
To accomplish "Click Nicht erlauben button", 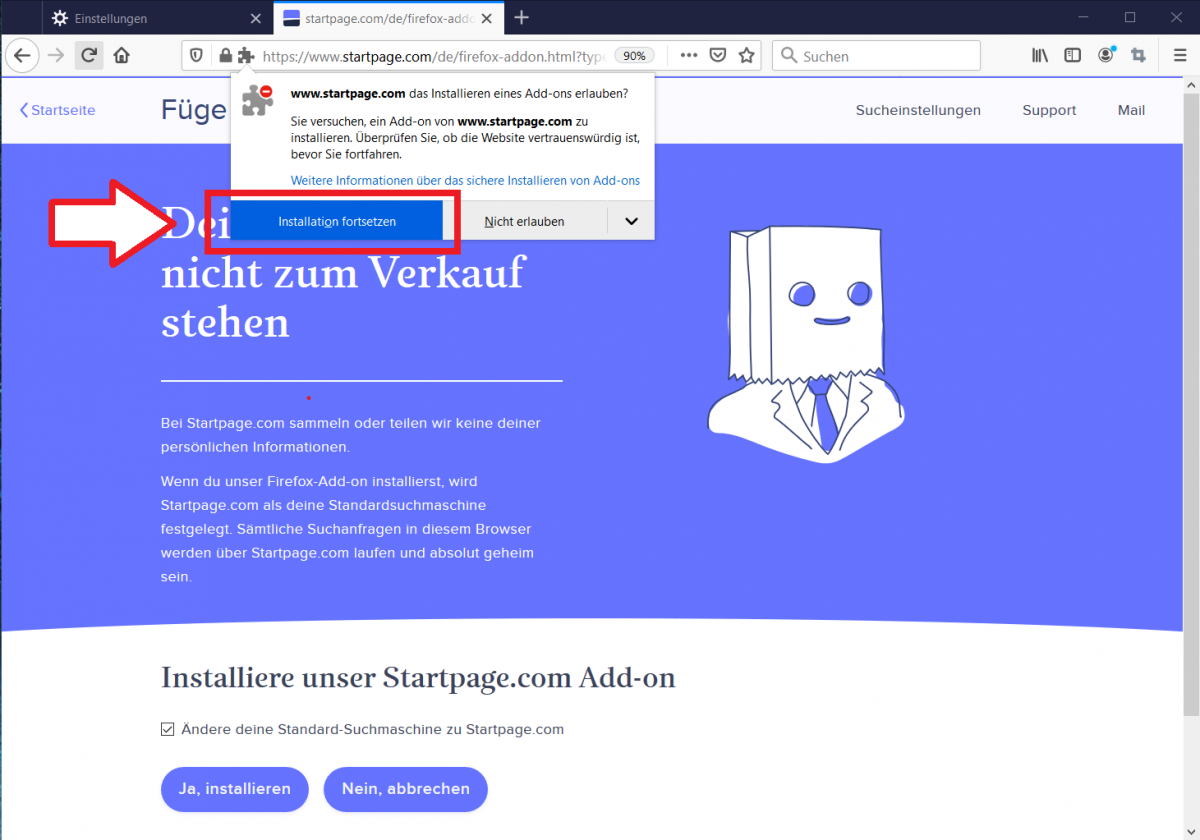I will (x=525, y=221).
